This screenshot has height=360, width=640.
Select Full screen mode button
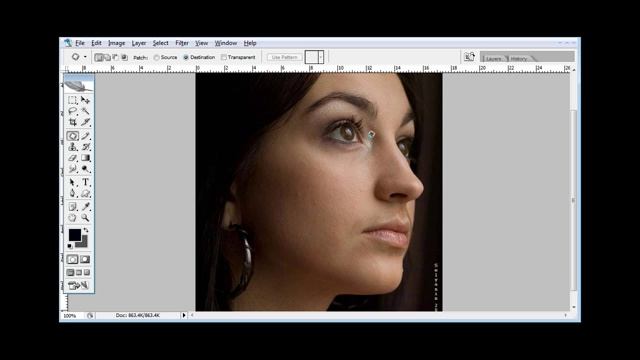87,272
